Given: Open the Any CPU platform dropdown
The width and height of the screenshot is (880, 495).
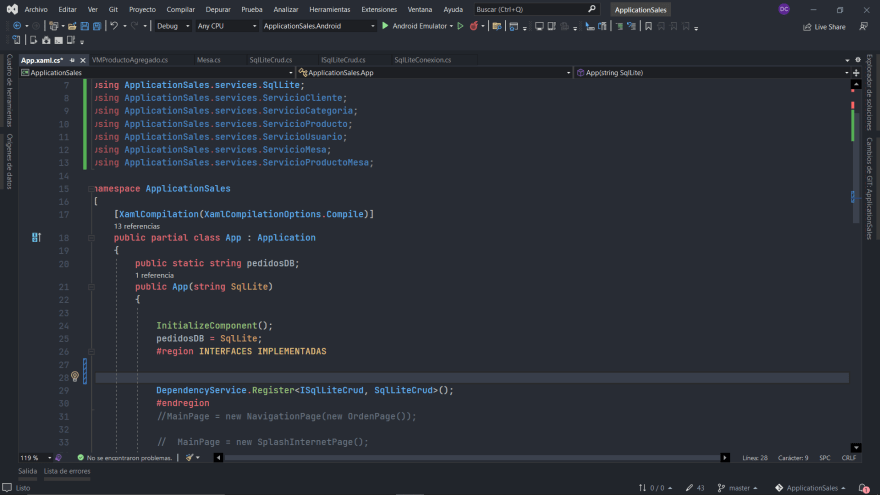Looking at the screenshot, I should (227, 26).
